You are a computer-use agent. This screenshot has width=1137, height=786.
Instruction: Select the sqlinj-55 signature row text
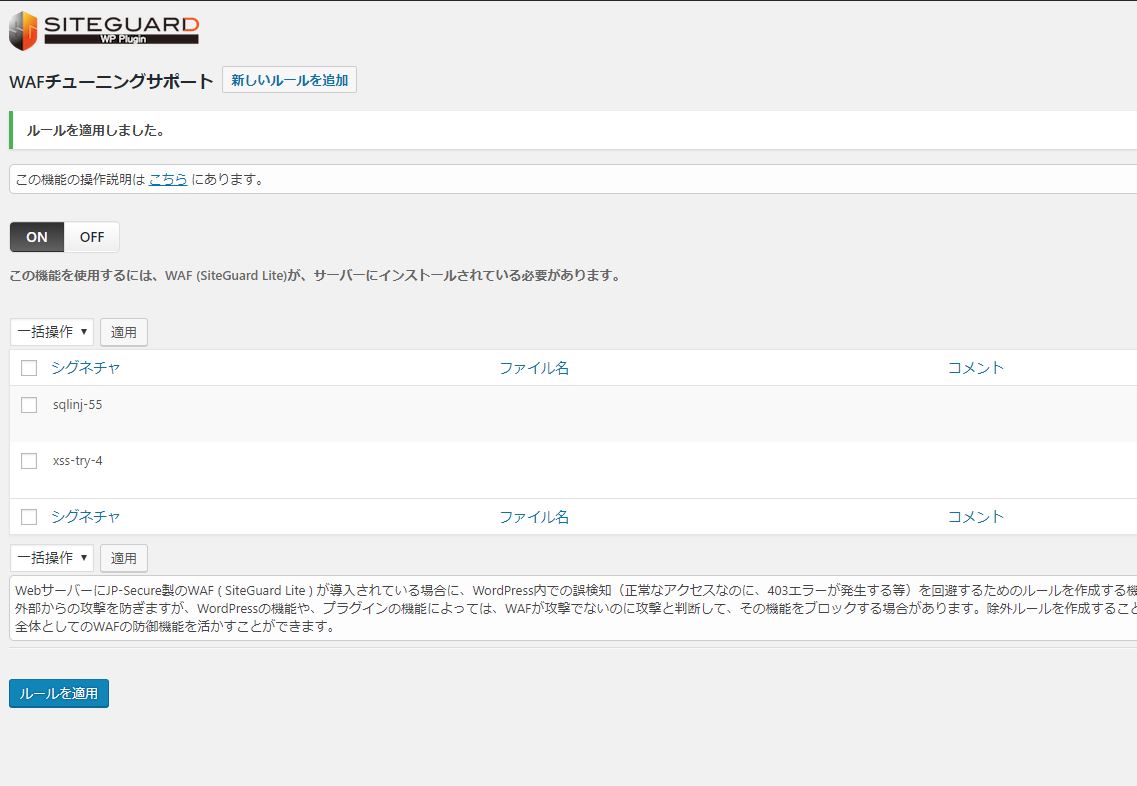[x=78, y=405]
